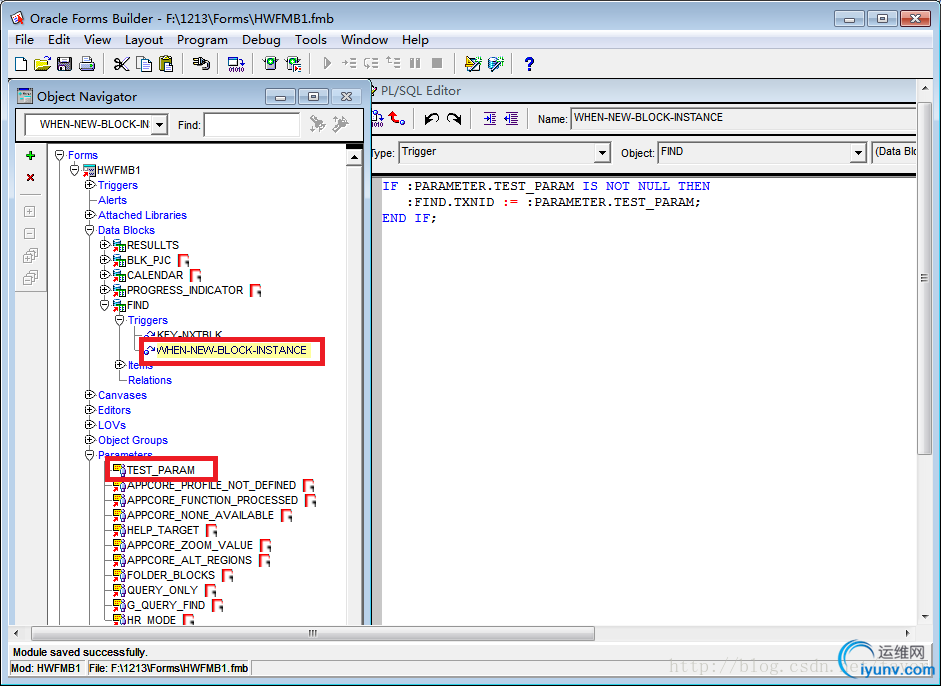This screenshot has width=941, height=686.
Task: Expand the LOVs node
Action: 89,425
